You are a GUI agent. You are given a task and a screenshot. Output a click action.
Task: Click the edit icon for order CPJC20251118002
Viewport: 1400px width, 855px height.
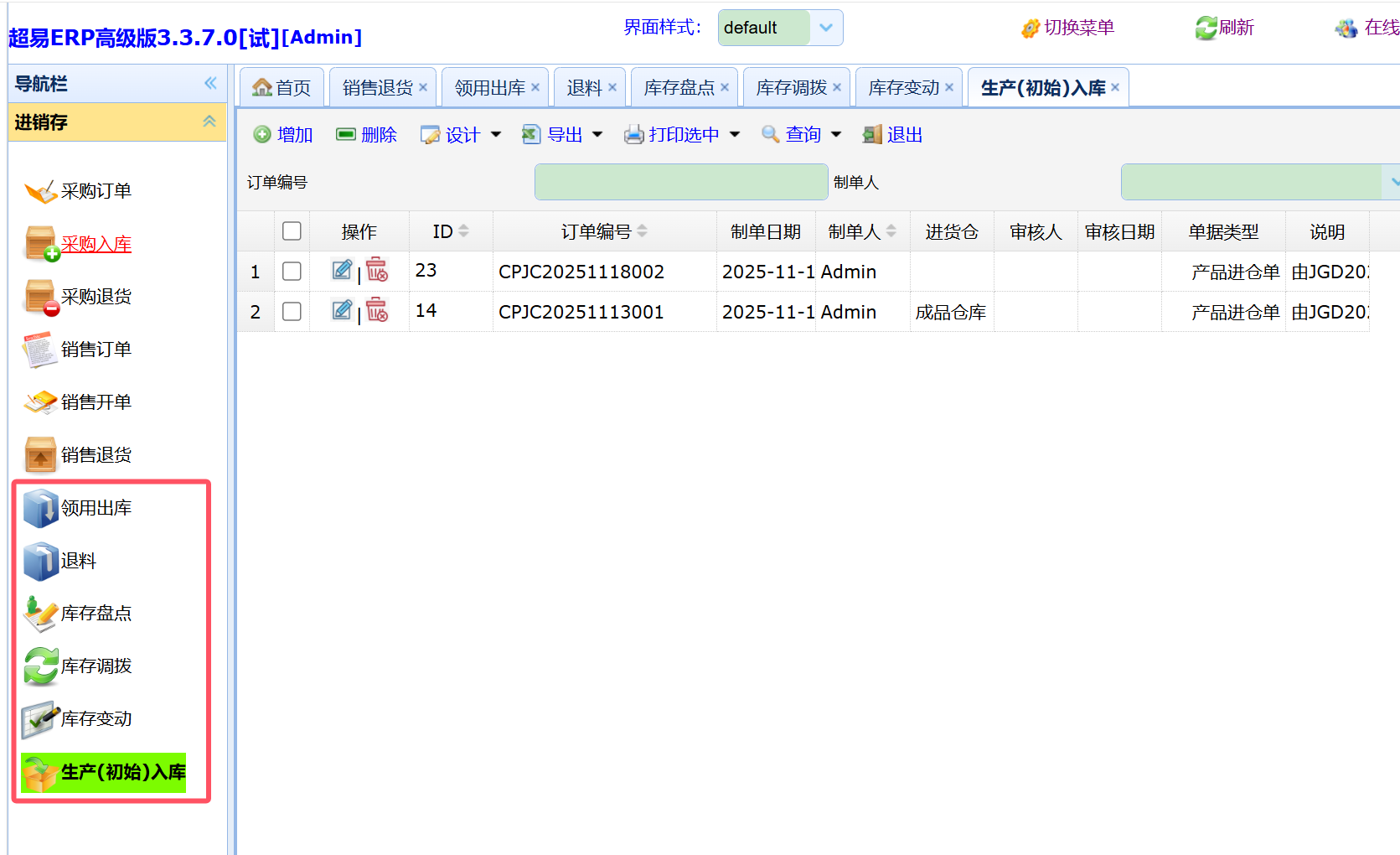342,270
